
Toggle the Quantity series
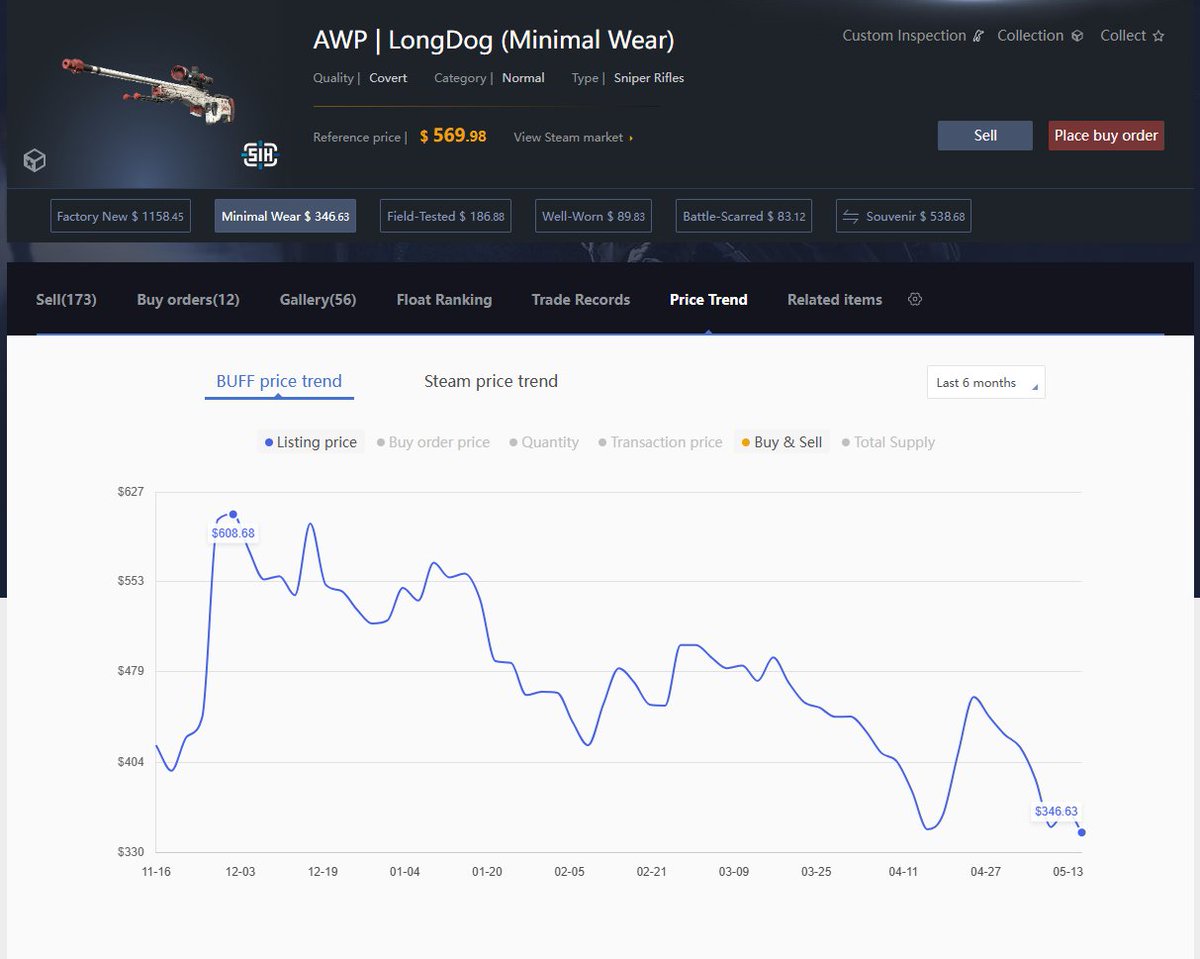(544, 442)
